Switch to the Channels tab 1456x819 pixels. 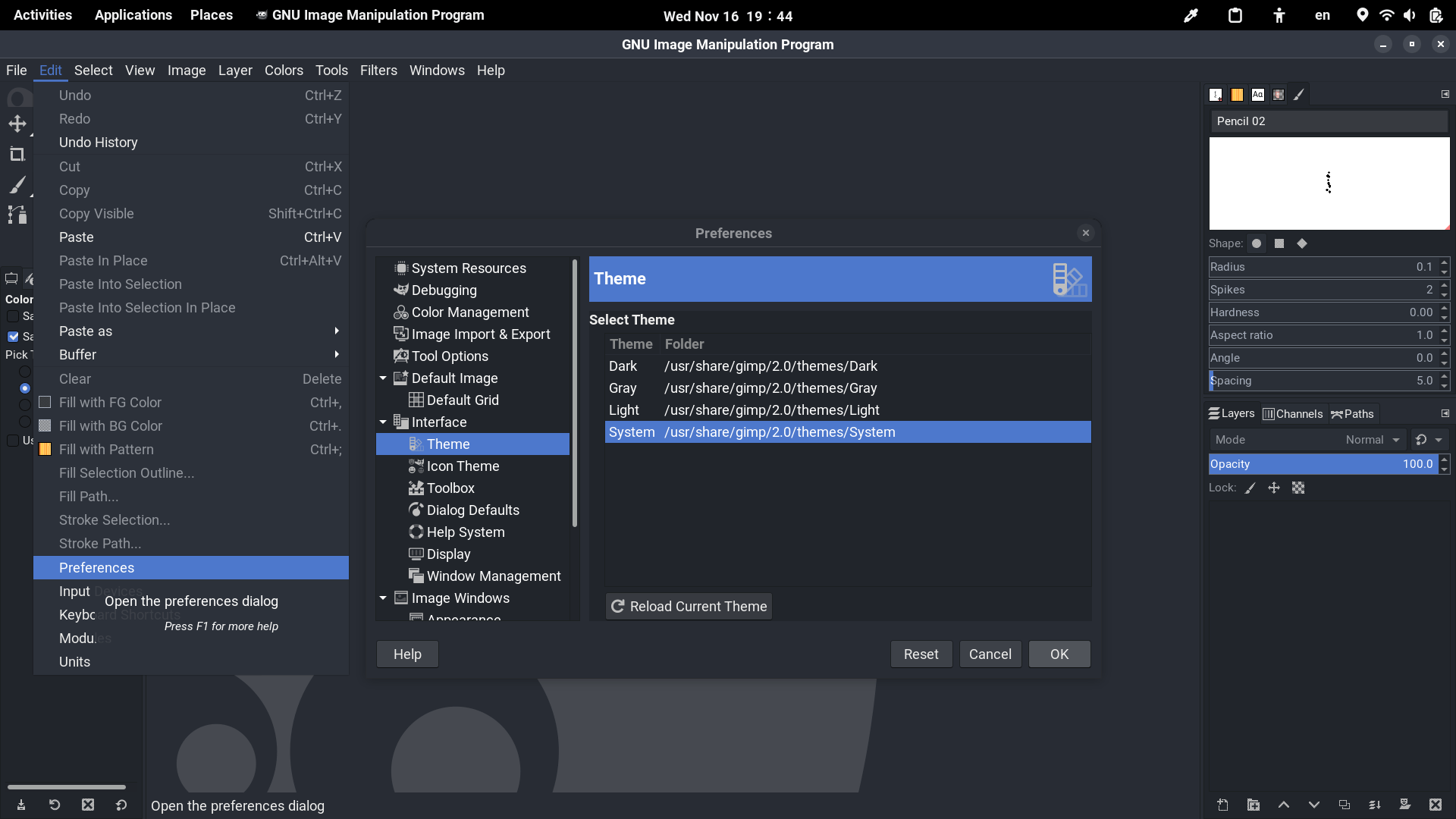click(1292, 414)
